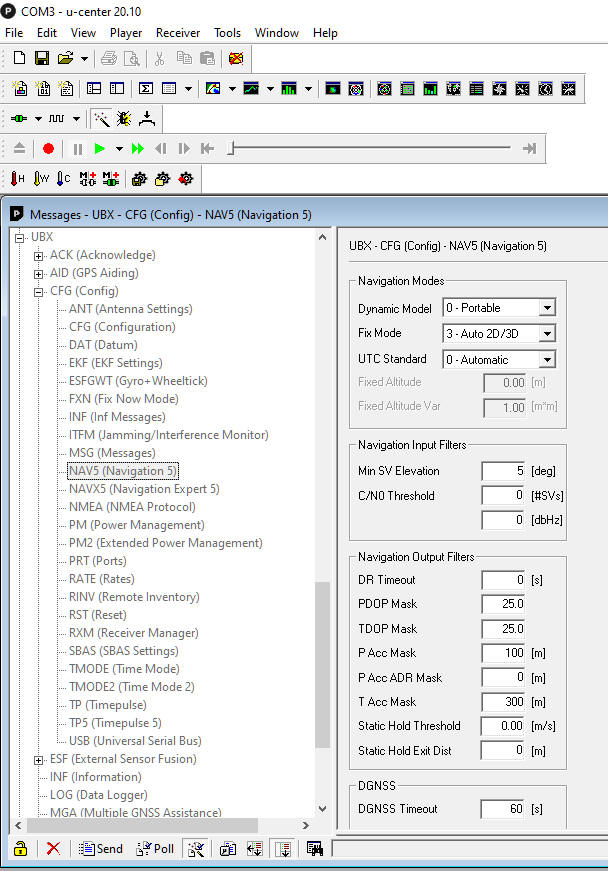The width and height of the screenshot is (608, 871).
Task: Click the autobauding magic wand icon
Action: coord(101,118)
